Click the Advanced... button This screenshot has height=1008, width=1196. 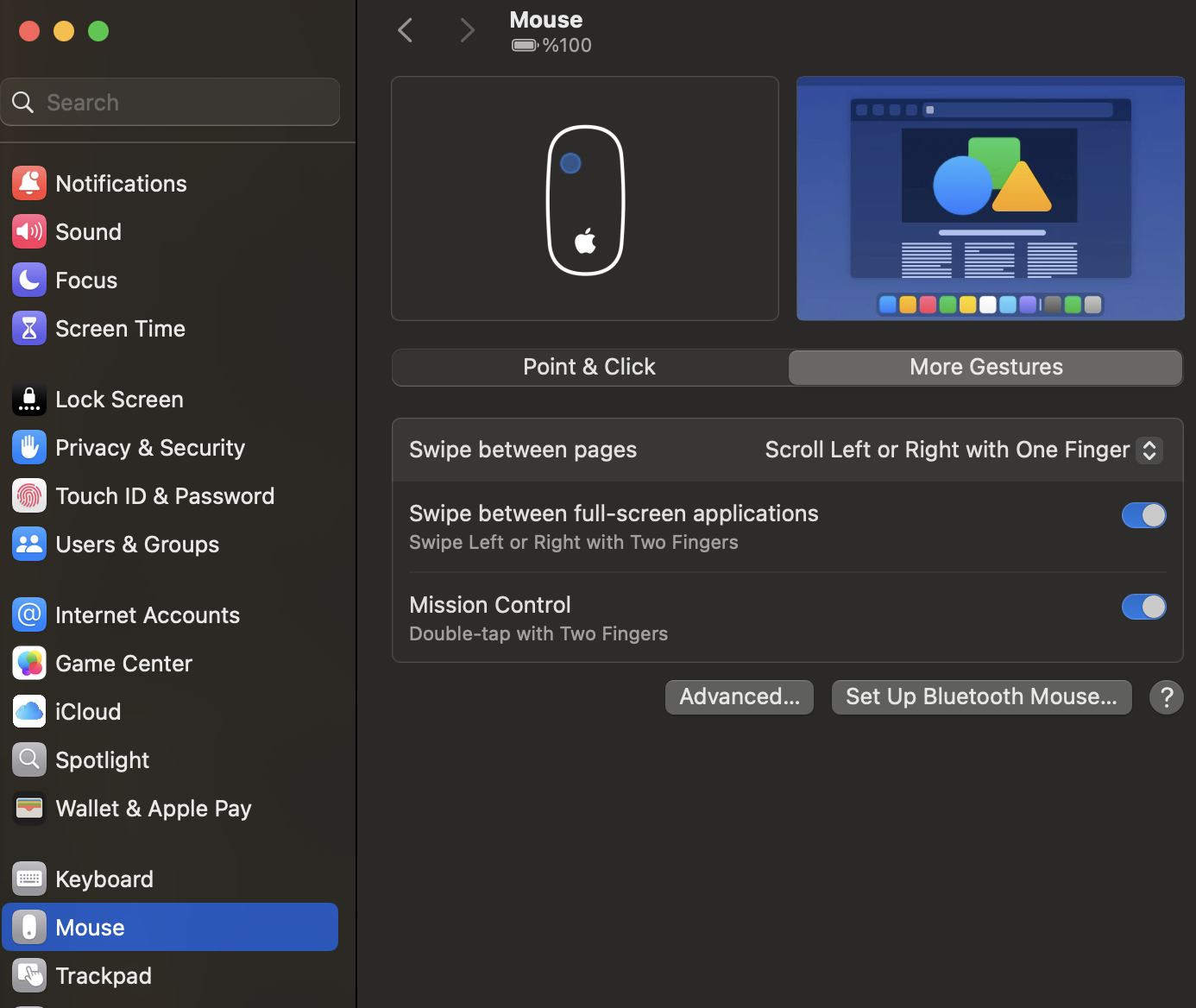740,696
